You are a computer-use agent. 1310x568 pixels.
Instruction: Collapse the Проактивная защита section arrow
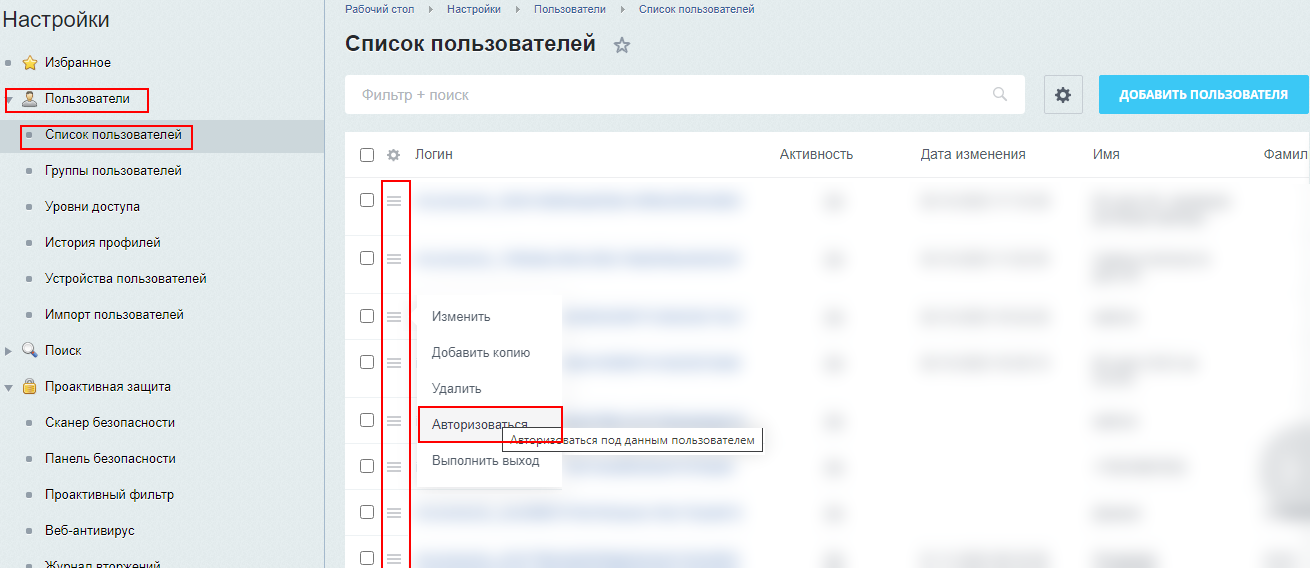point(9,387)
